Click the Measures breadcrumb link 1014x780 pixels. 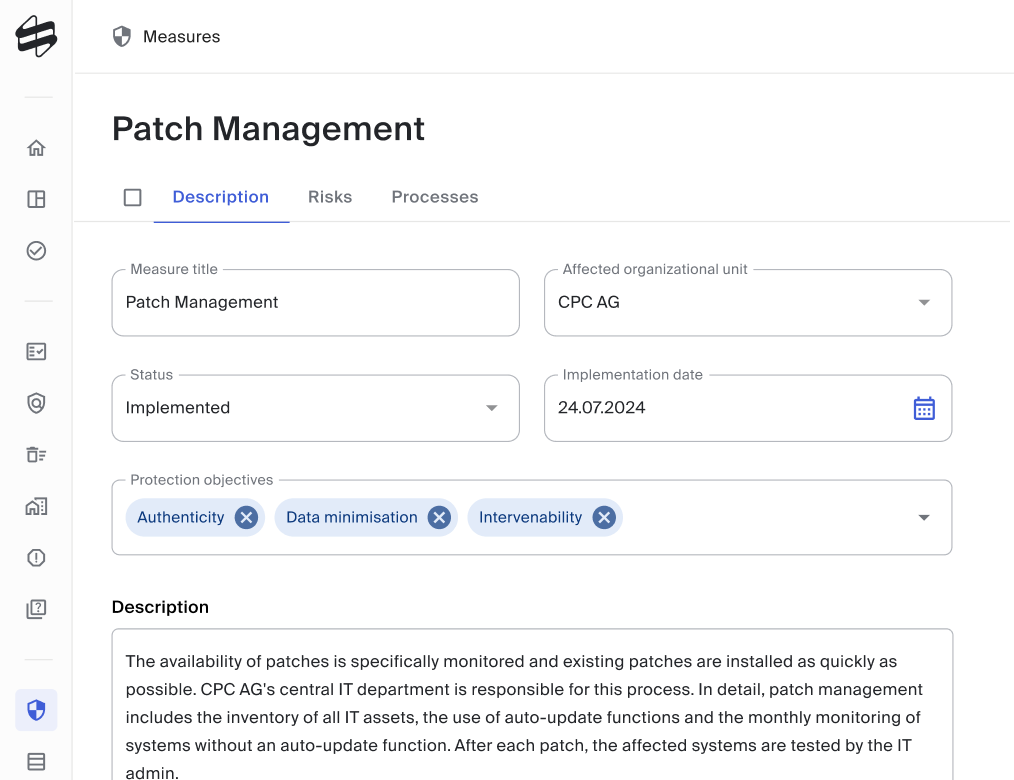[182, 37]
